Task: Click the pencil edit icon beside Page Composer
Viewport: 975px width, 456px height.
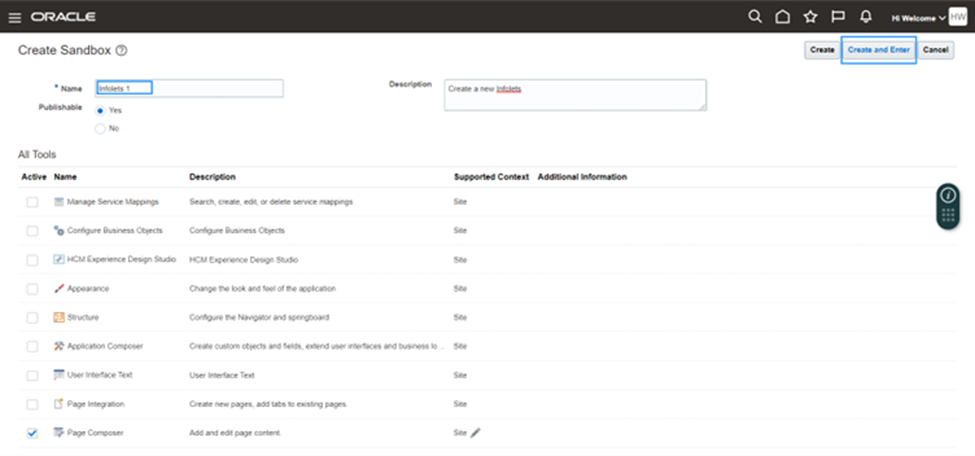Action: (476, 432)
